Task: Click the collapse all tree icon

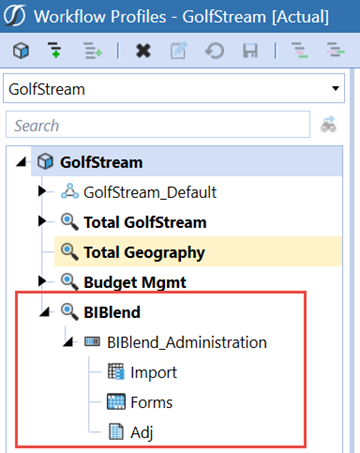Action: pos(335,50)
